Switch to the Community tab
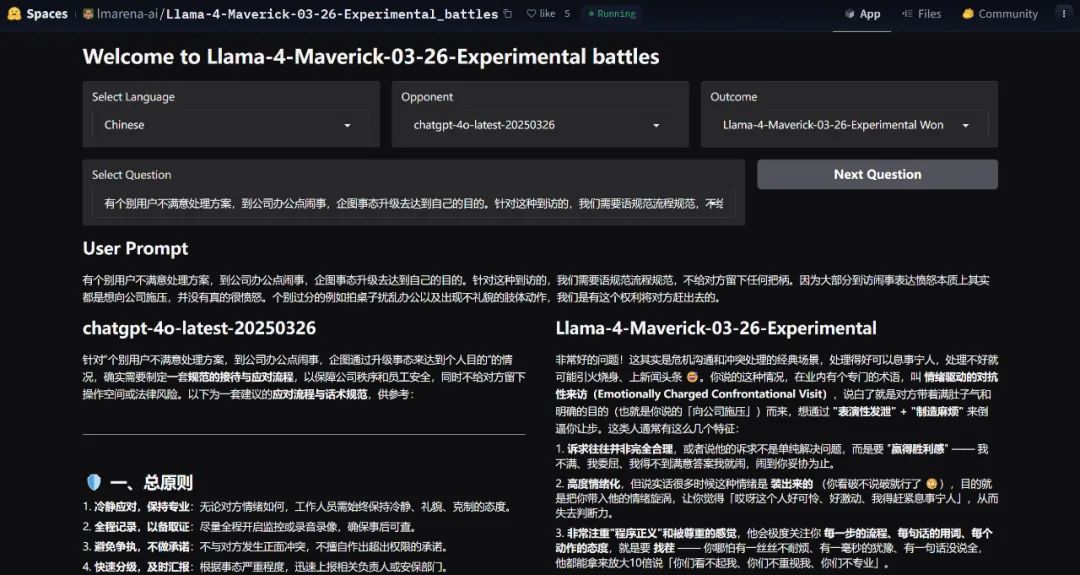The image size is (1080, 575). (x=999, y=14)
